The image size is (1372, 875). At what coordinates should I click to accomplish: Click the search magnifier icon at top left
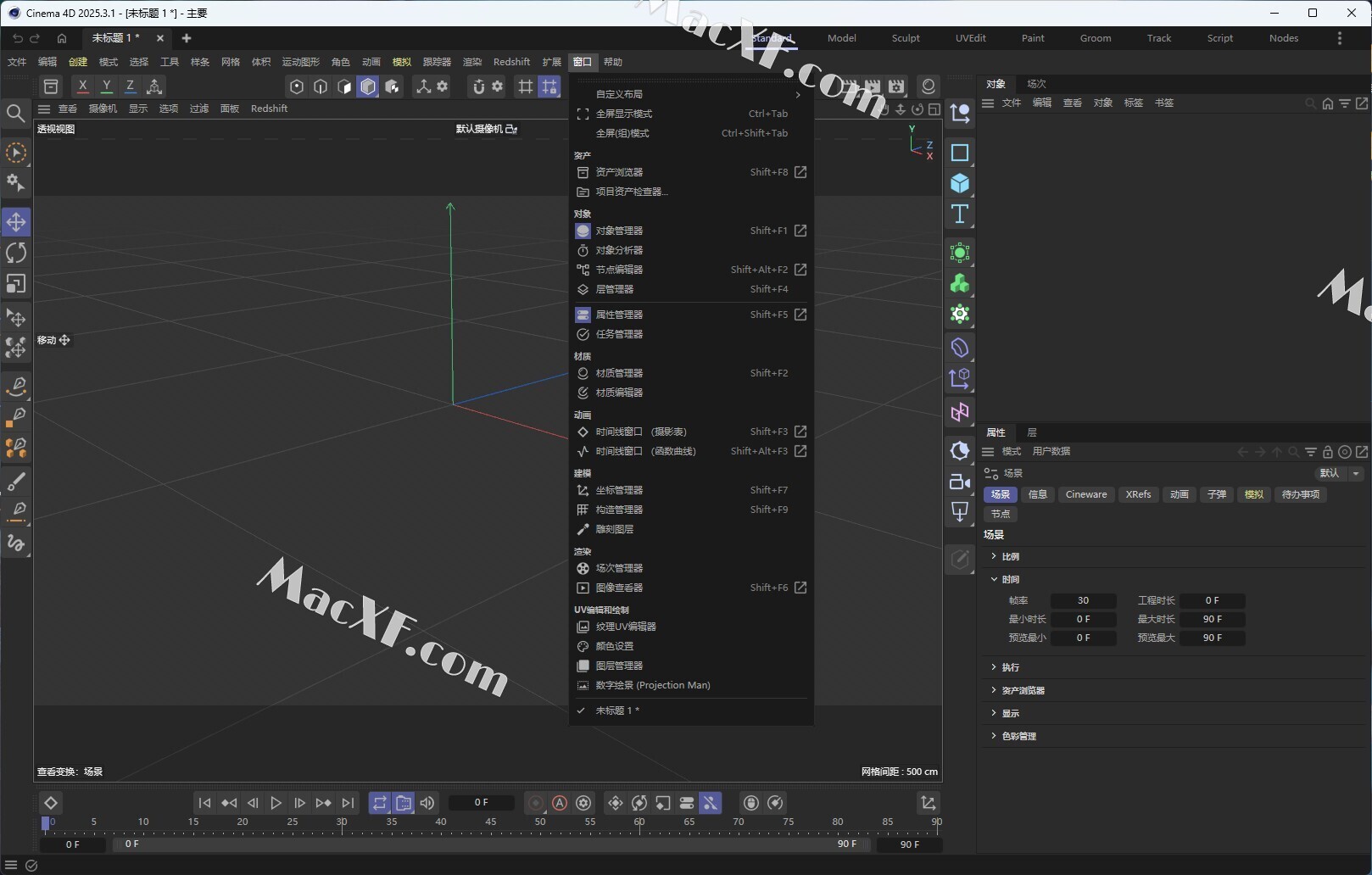tap(15, 113)
